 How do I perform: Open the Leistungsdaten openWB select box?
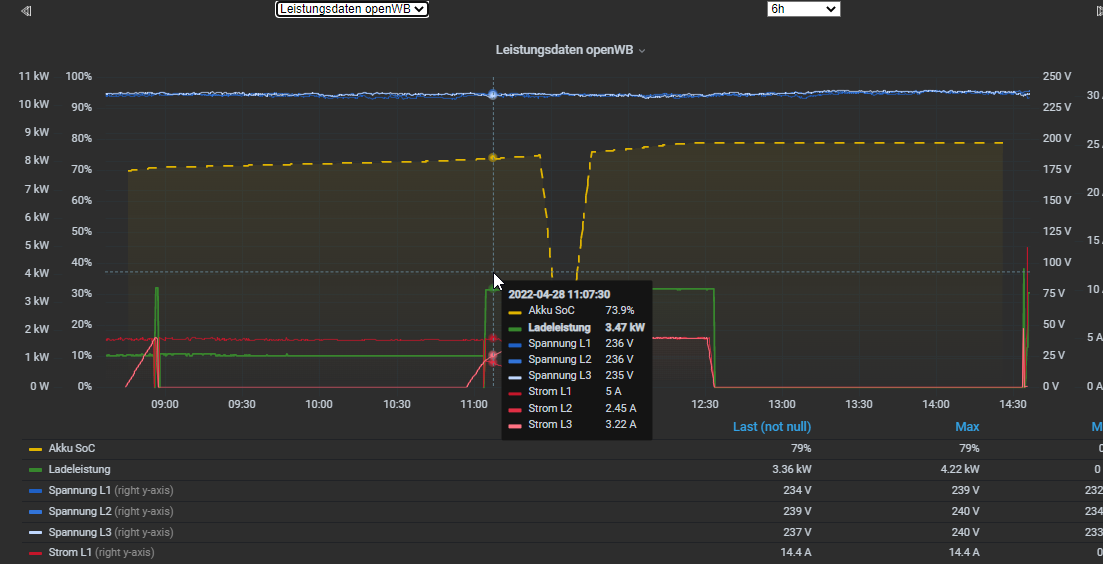click(x=352, y=9)
